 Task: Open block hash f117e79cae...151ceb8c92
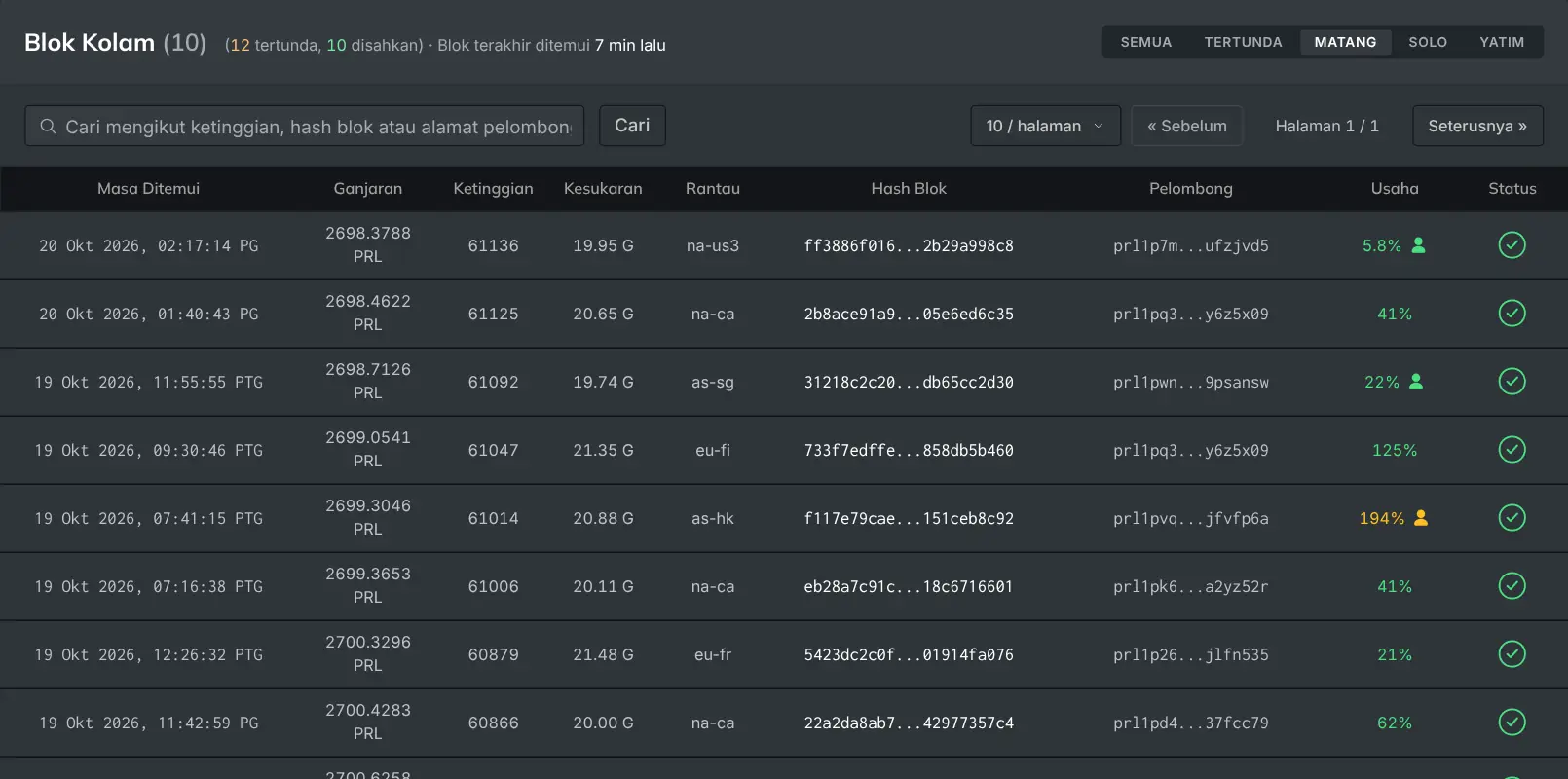[909, 518]
